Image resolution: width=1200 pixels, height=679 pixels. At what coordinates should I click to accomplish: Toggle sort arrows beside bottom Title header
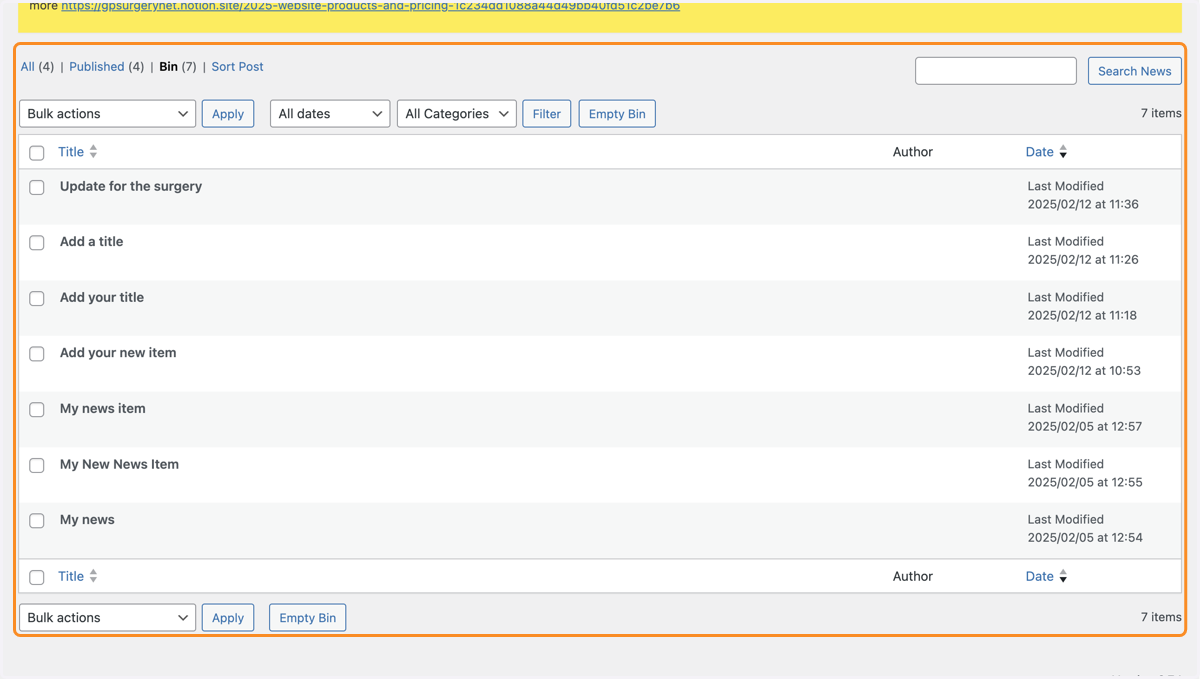(93, 576)
